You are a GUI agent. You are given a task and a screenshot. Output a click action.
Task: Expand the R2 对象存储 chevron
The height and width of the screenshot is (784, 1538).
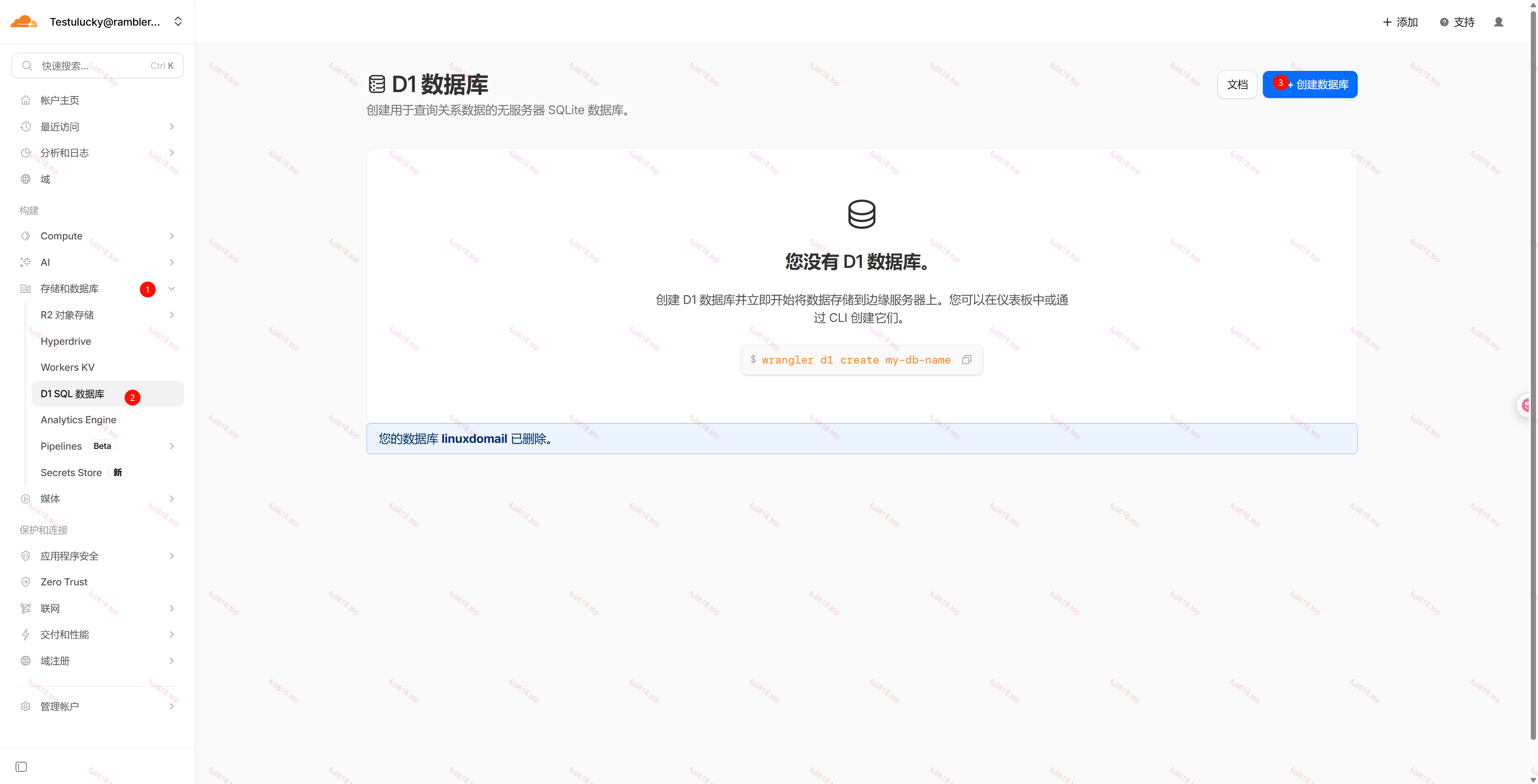click(171, 315)
